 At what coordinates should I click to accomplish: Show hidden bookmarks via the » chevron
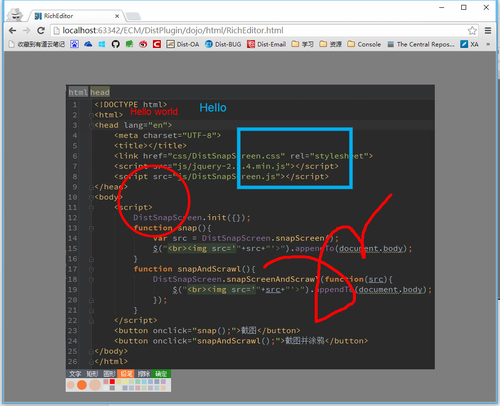[488, 44]
